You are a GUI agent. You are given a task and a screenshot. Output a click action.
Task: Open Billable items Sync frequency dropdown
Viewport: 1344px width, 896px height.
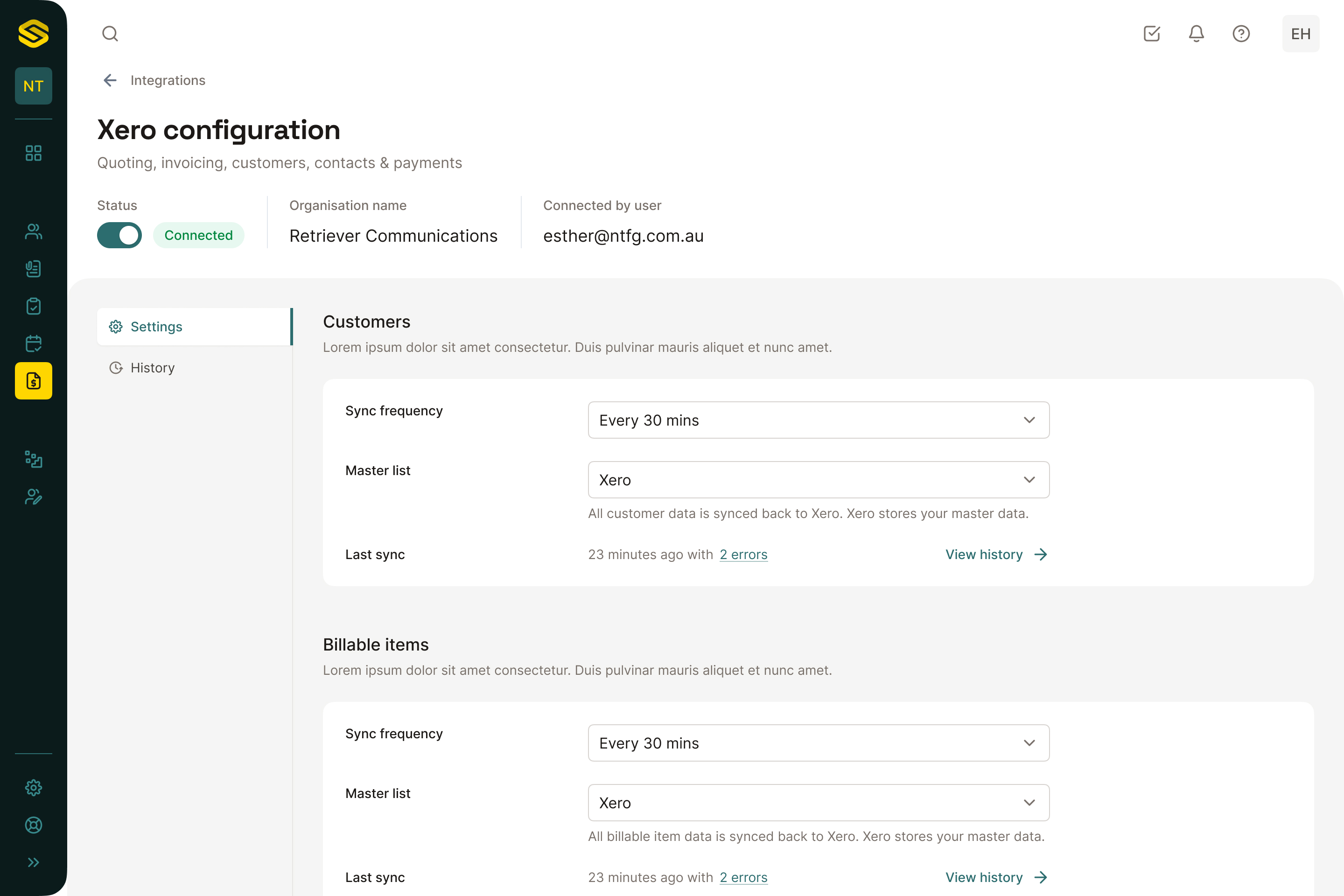[x=818, y=743]
